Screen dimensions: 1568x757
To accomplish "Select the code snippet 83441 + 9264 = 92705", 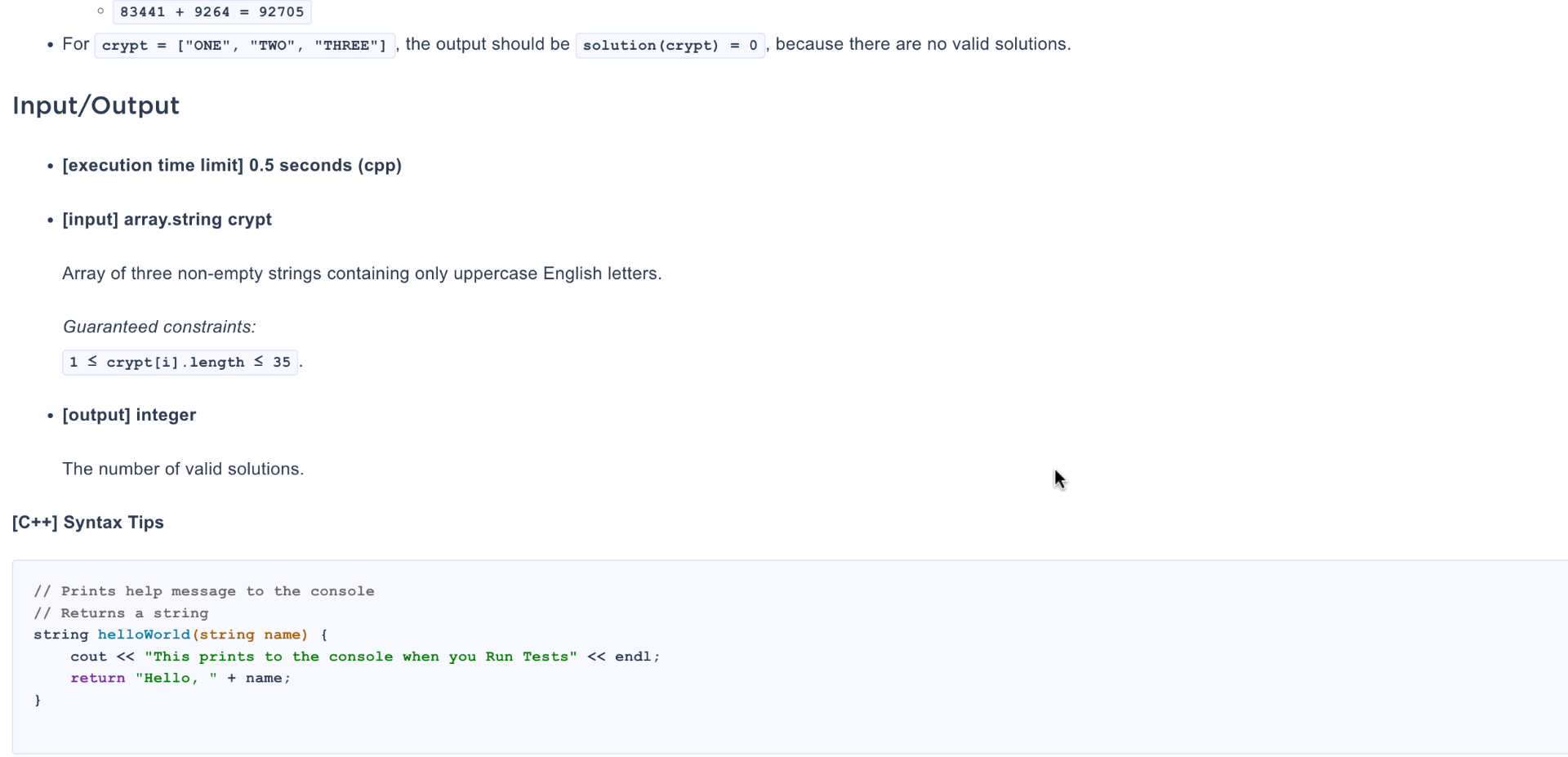I will coord(212,11).
